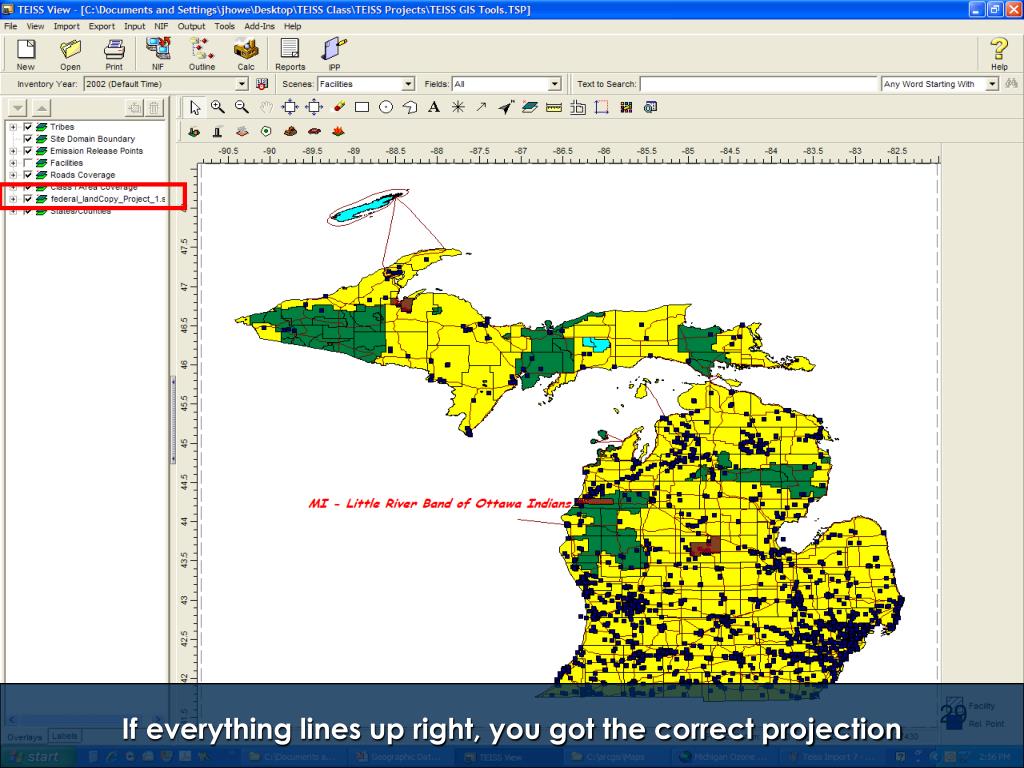
Task: Uncheck the Site Domain Boundary checkbox
Action: tap(27, 138)
